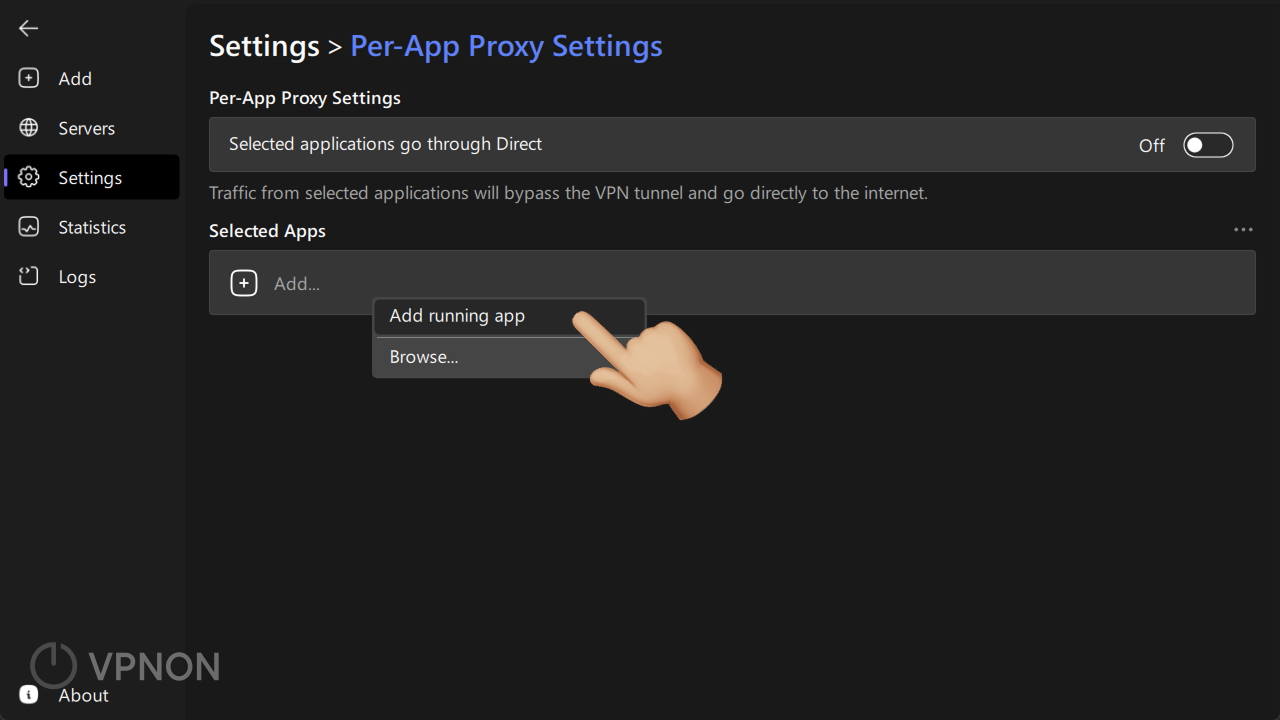Open Per-App Proxy Settings breadcrumb link
This screenshot has width=1280, height=720.
click(x=506, y=46)
